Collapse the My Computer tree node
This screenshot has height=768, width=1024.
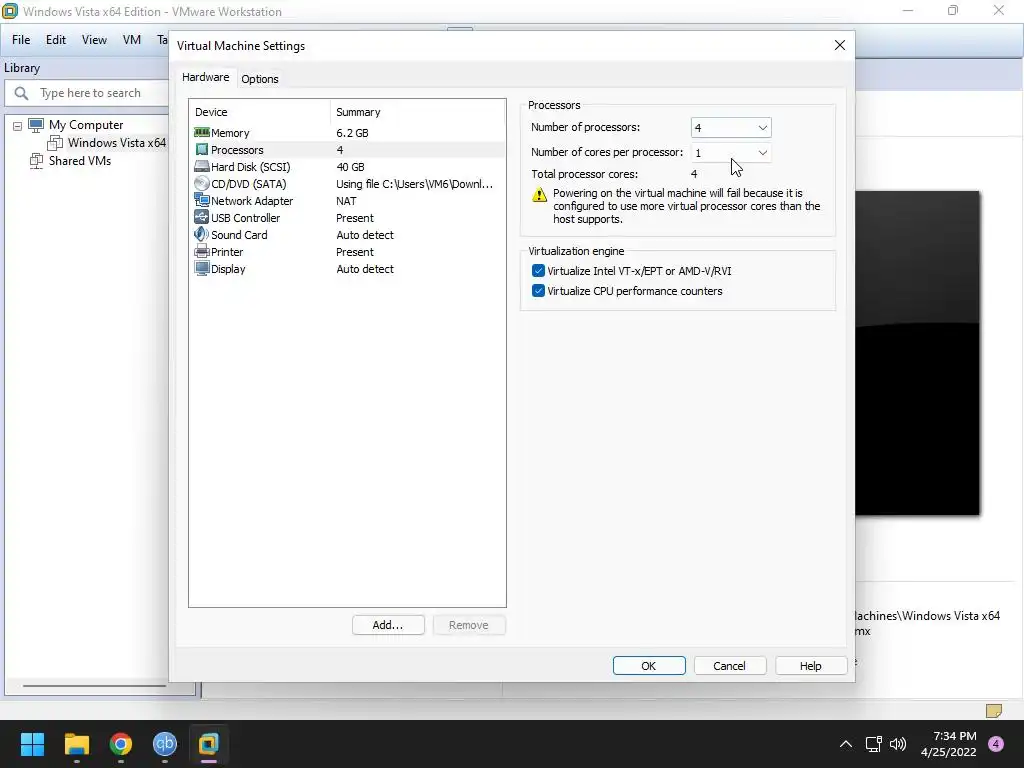click(17, 125)
